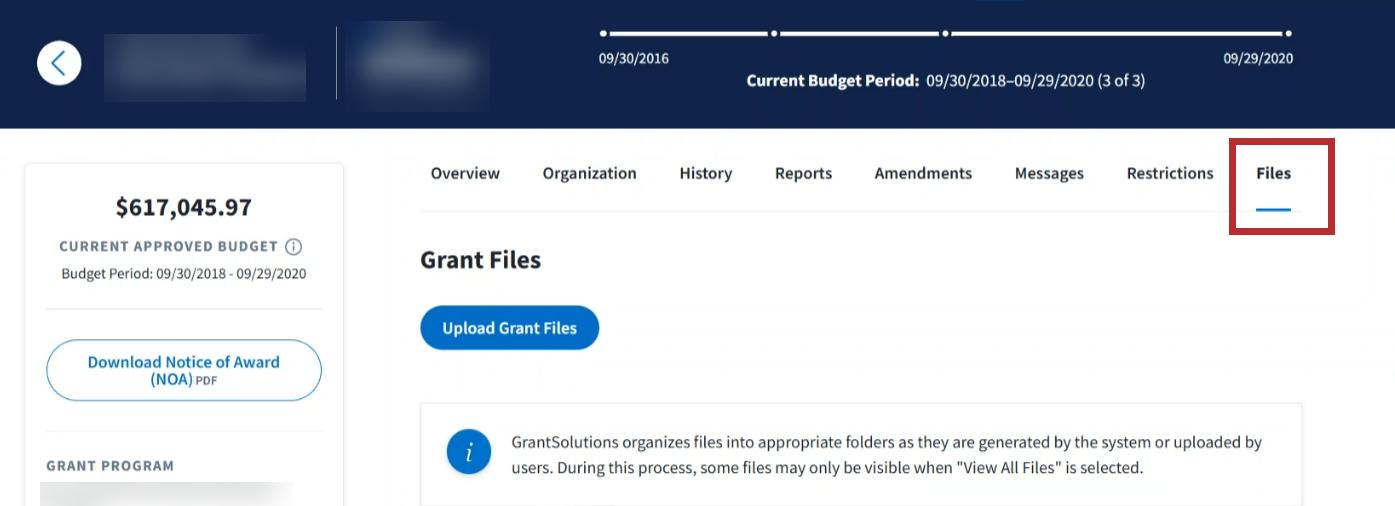Viewport: 1395px width, 506px height.
Task: Download Notice of Award (NOA) PDF
Action: 184,370
